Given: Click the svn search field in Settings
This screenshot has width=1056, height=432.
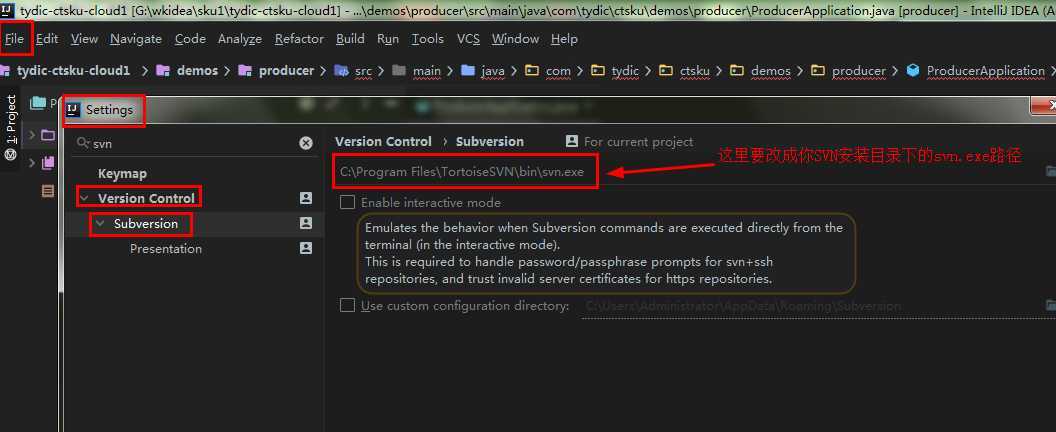Looking at the screenshot, I should click(195, 143).
